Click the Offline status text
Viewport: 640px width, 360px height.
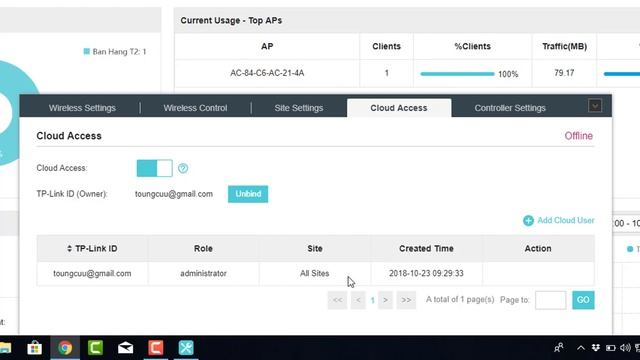click(578, 136)
